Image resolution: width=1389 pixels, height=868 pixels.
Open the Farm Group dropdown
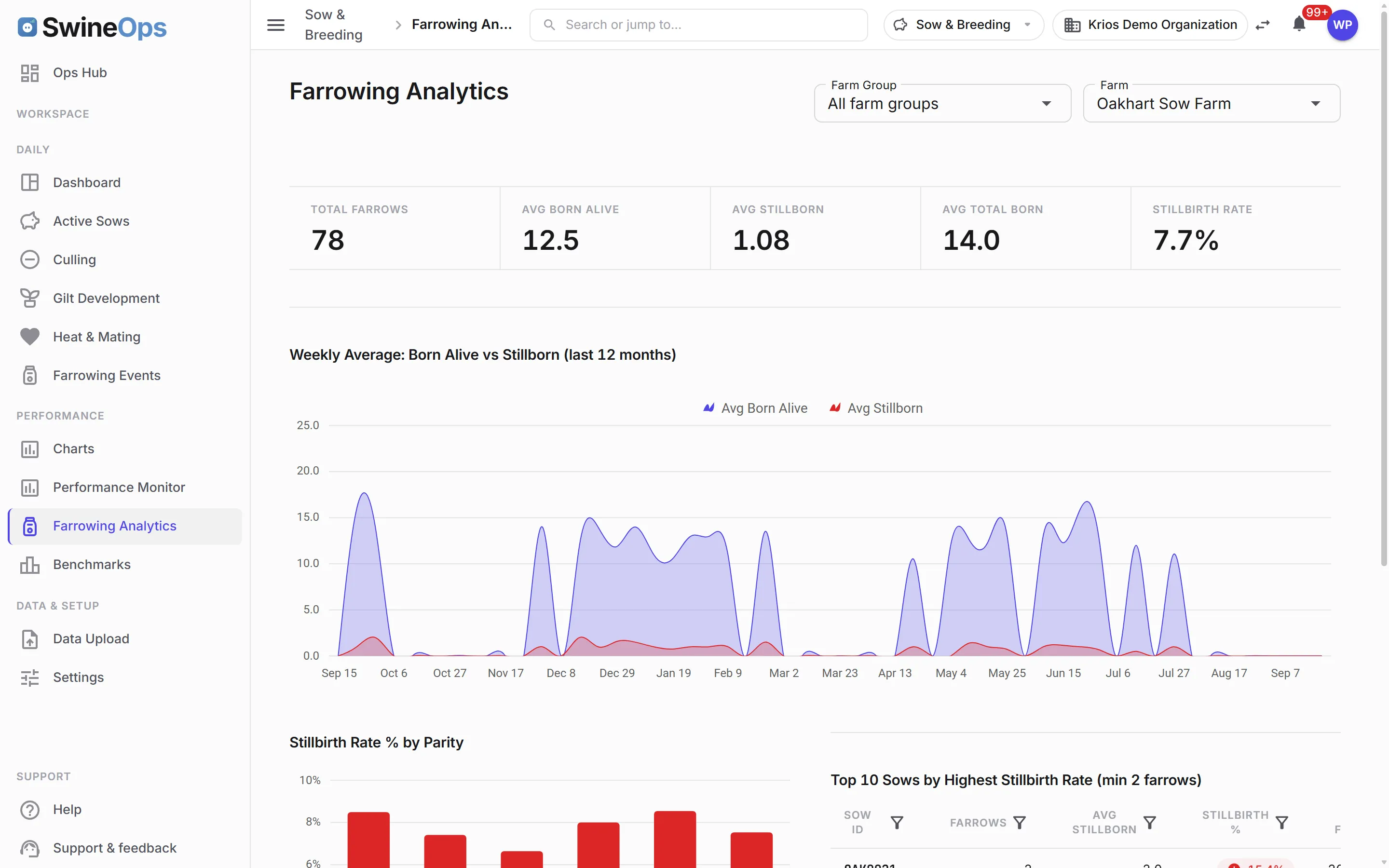coord(942,103)
